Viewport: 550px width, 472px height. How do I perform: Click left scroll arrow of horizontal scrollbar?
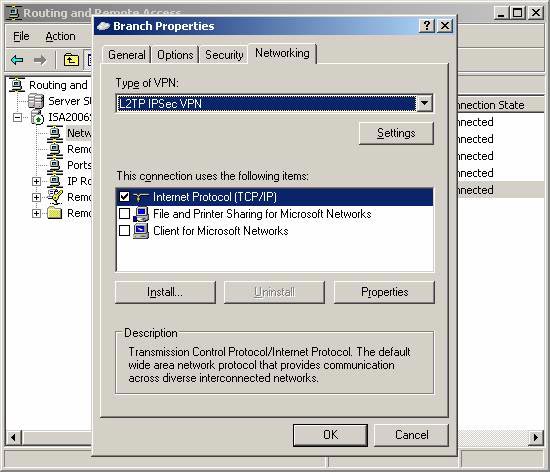[13, 438]
